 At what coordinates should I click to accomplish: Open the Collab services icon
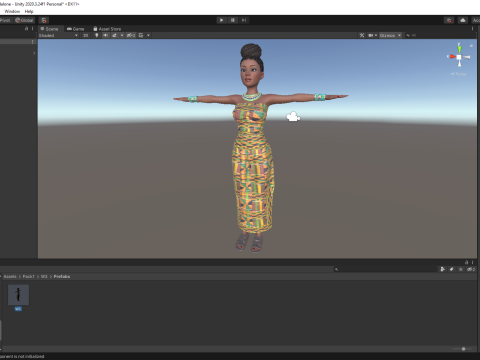tap(449, 20)
